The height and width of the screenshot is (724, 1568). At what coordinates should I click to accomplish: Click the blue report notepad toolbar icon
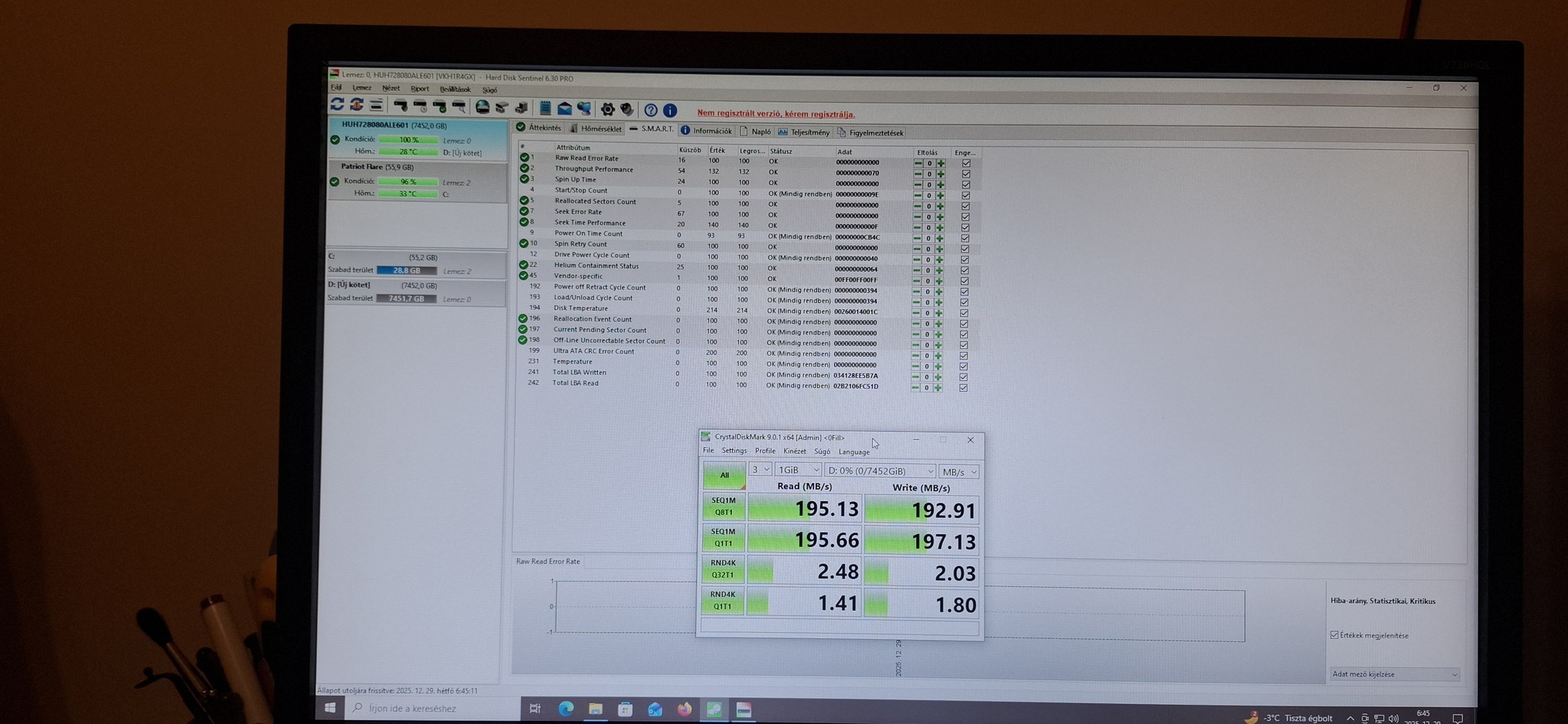[545, 108]
